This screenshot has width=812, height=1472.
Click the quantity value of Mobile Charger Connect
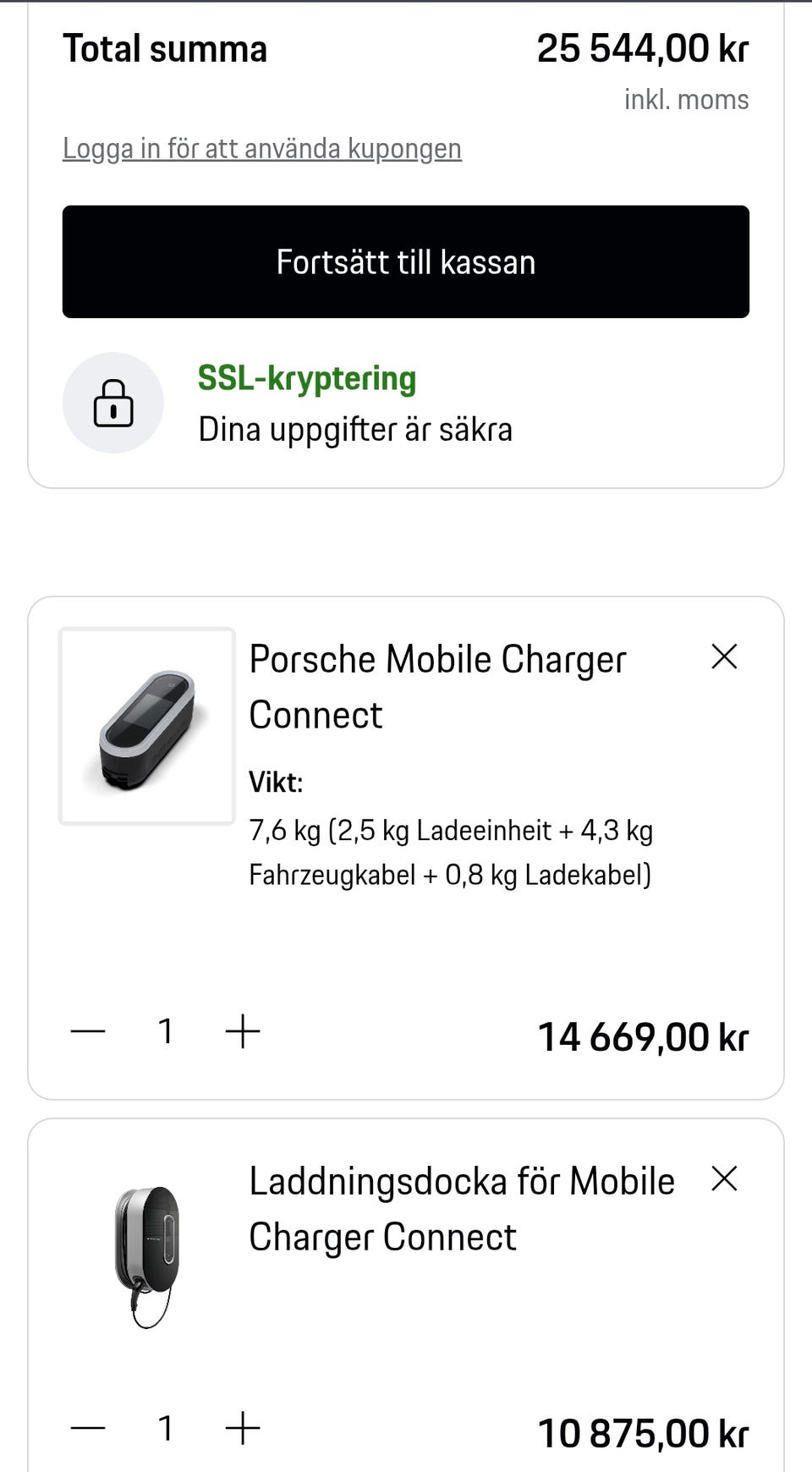166,1031
